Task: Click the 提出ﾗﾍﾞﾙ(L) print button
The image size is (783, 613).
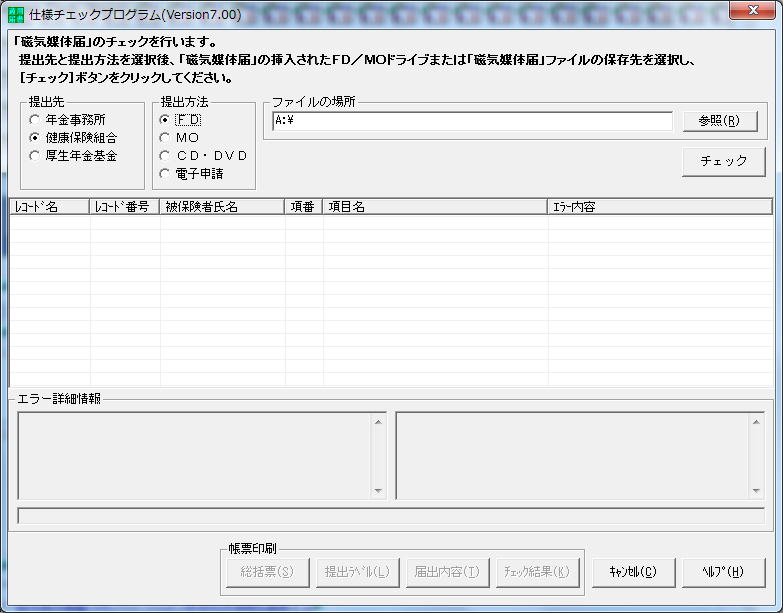Action: (x=358, y=572)
